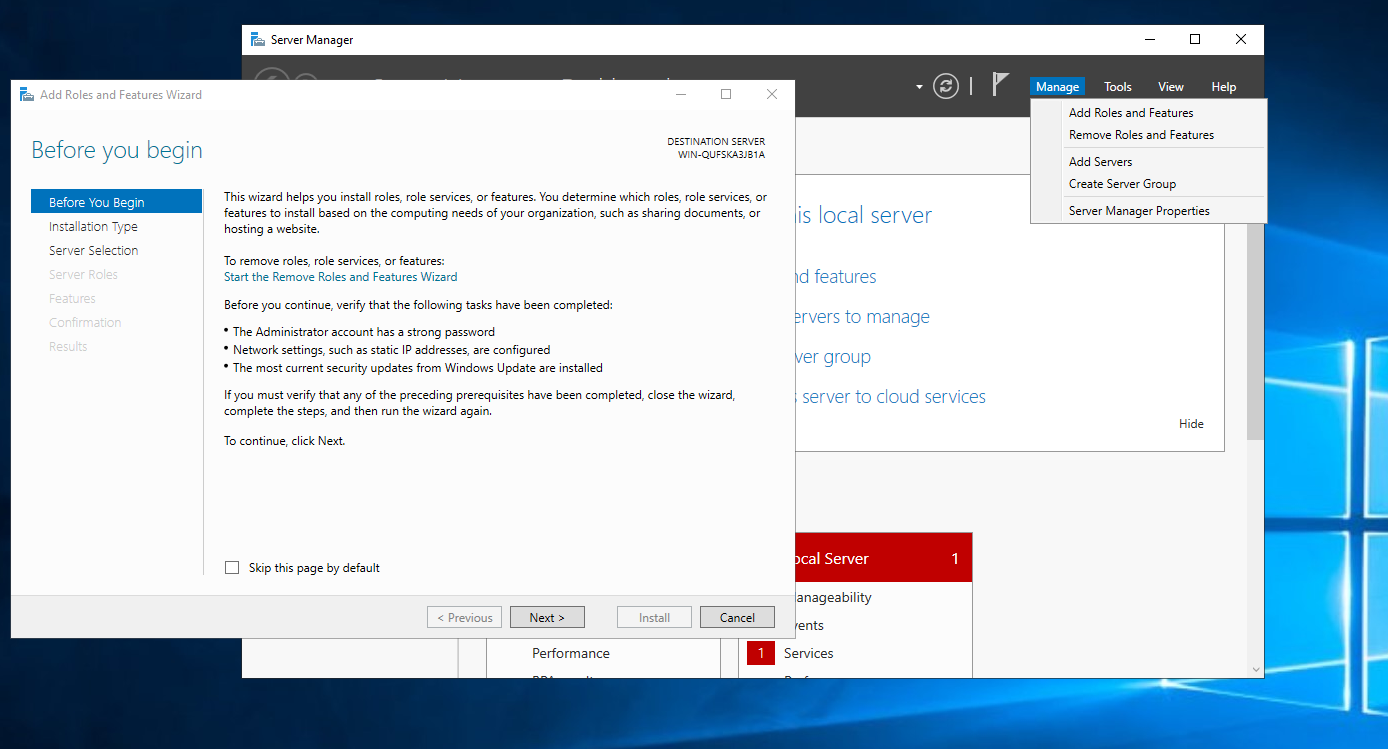The height and width of the screenshot is (749, 1388).
Task: Select Create Server Group menu entry
Action: [x=1122, y=184]
